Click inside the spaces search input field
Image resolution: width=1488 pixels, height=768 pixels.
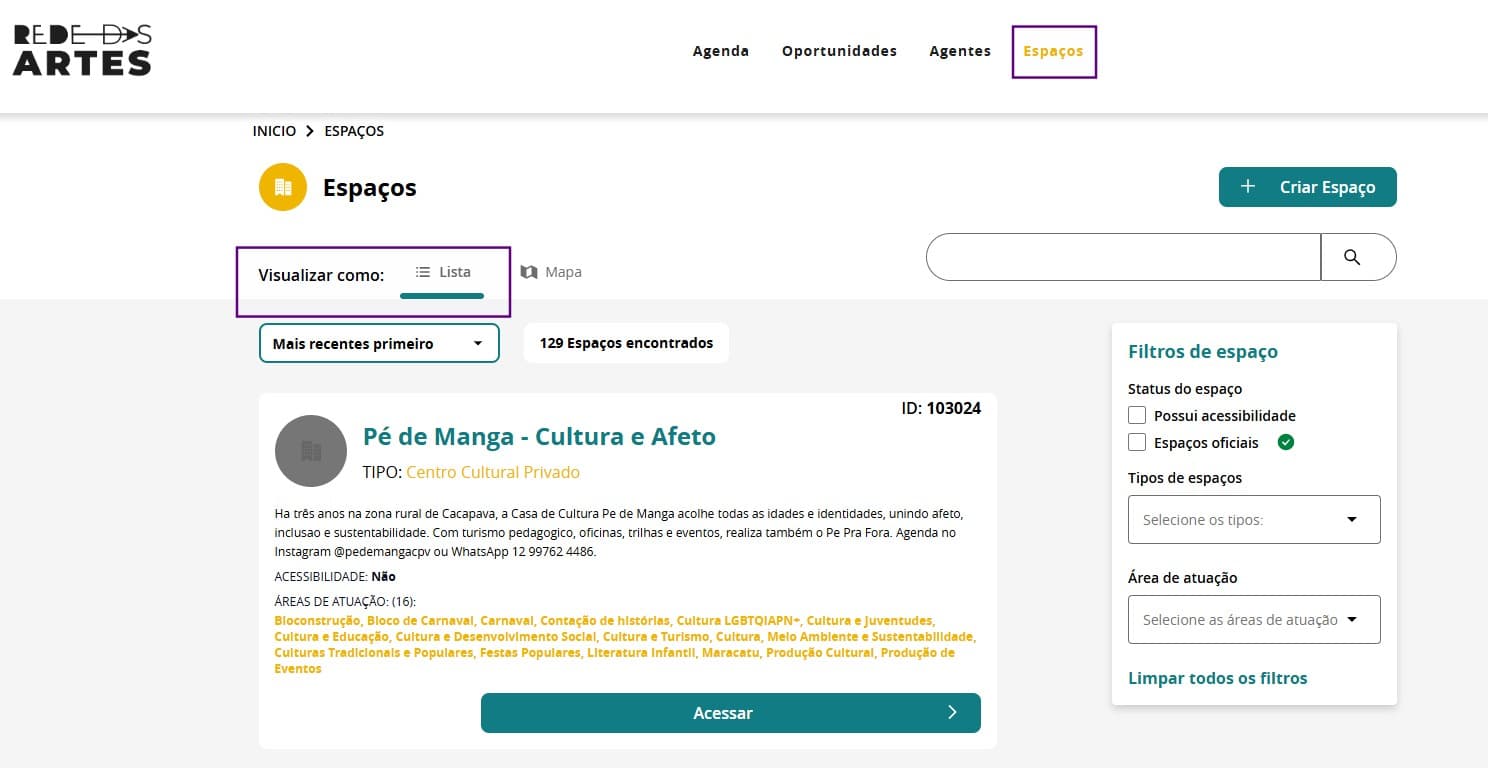coord(1122,257)
